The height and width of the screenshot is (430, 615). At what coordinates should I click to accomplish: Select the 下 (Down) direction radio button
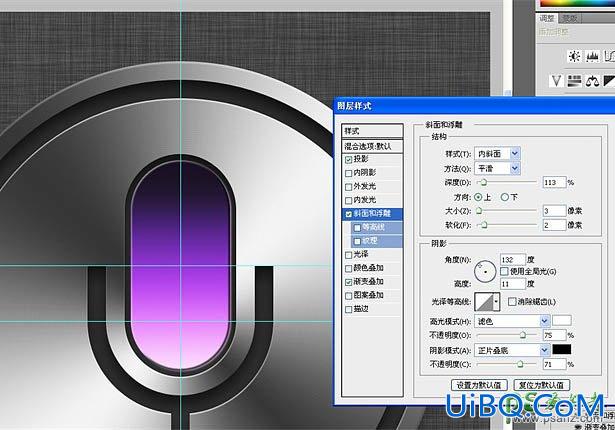point(505,197)
